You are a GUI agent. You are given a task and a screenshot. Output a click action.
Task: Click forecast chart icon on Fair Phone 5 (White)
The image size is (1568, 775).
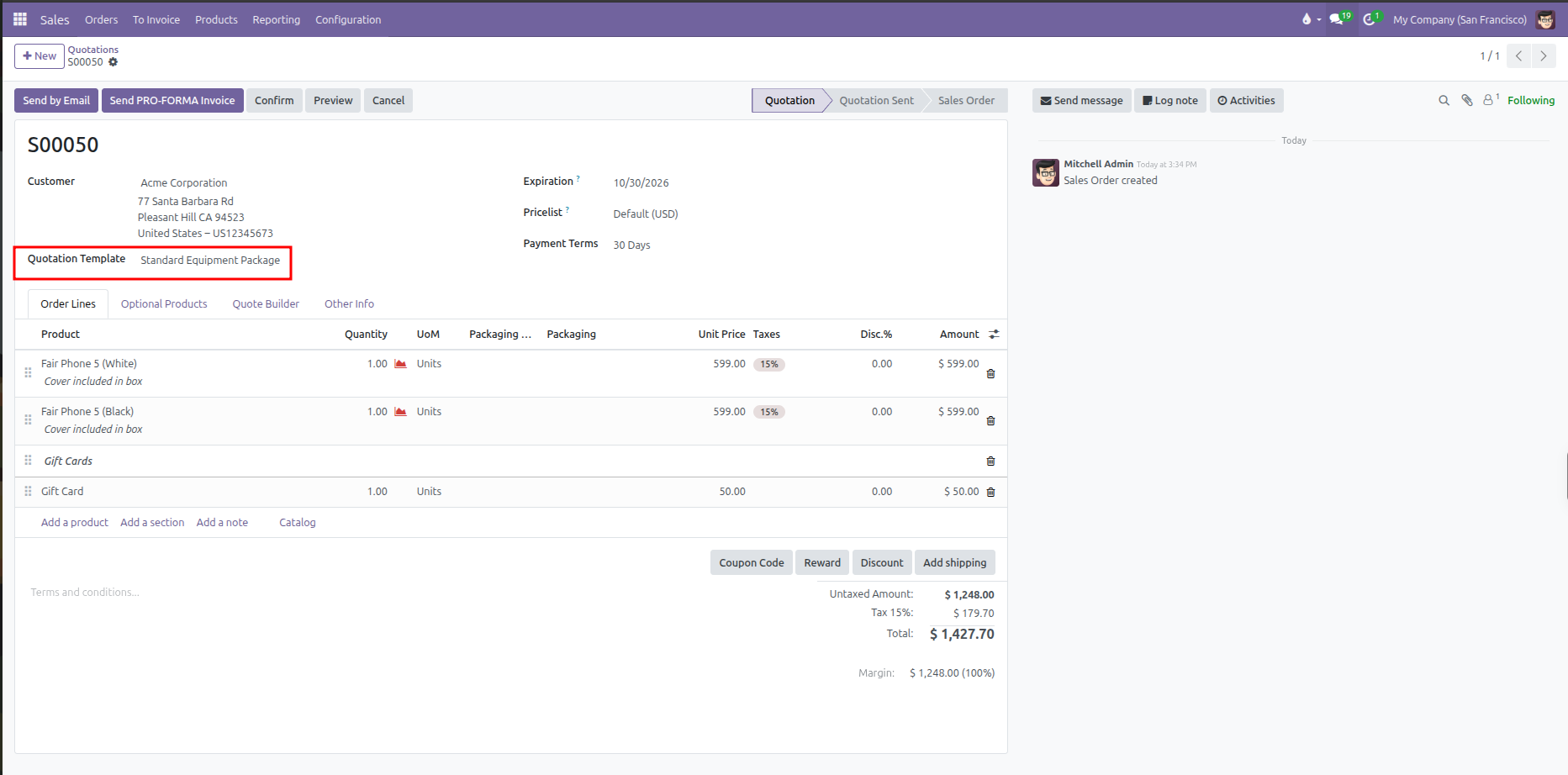tap(401, 364)
